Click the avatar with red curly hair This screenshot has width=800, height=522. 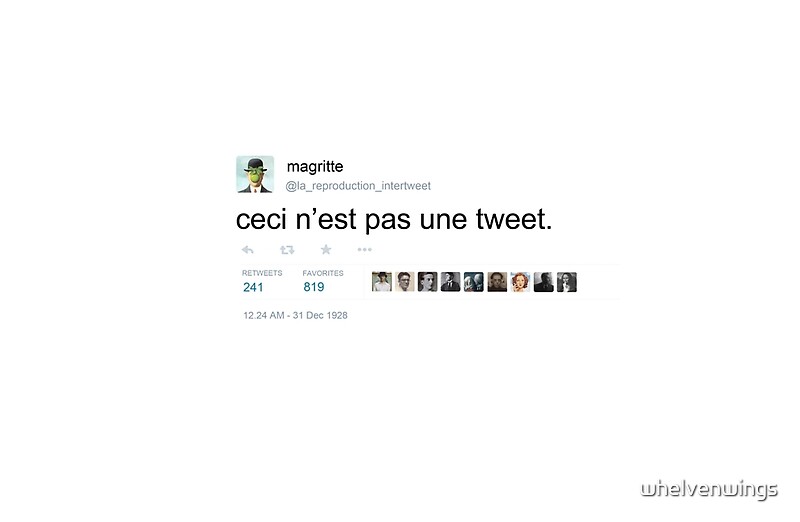pyautogui.click(x=520, y=282)
